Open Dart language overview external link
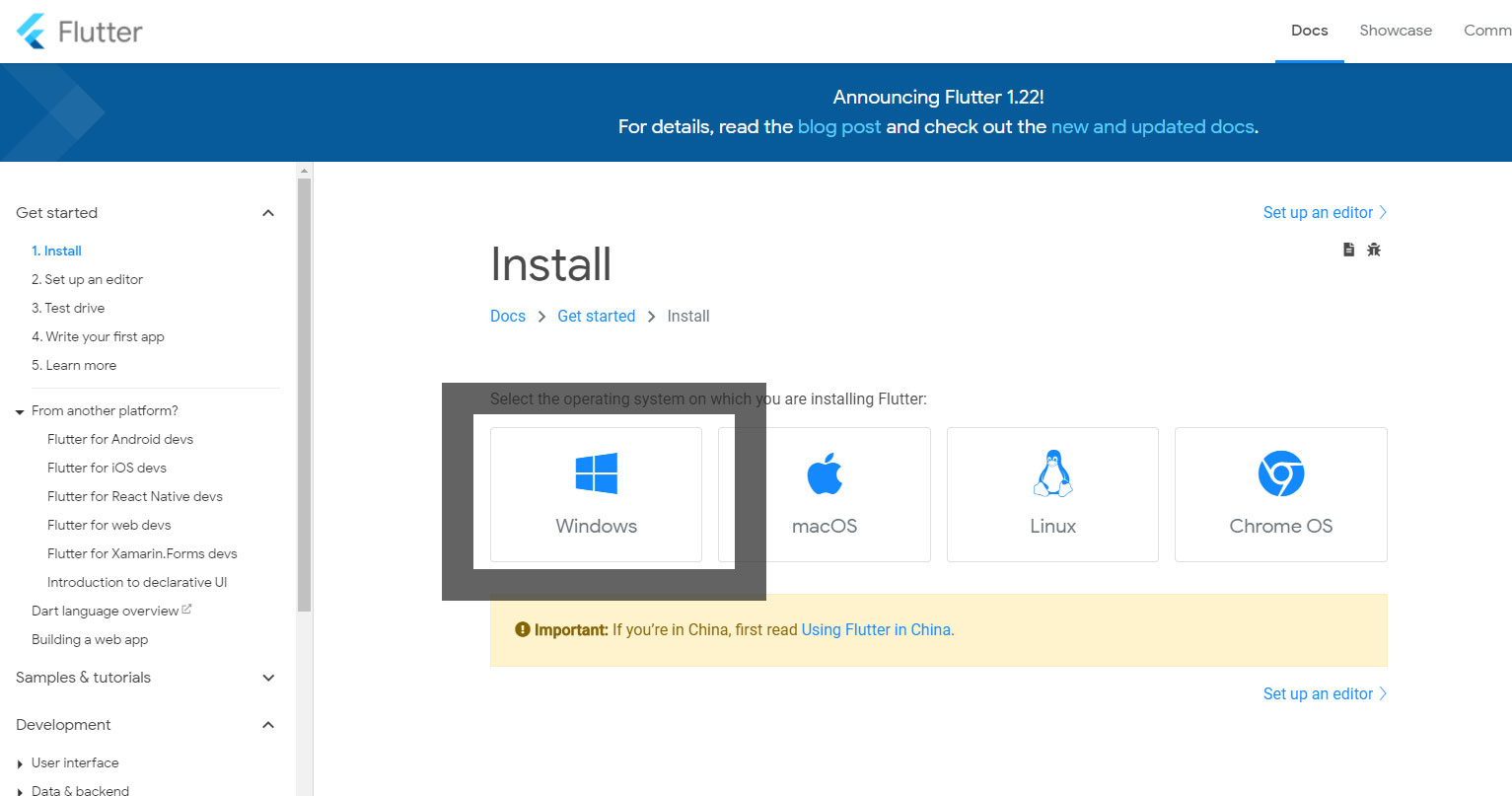Screen dimensions: 1512x796 [x=111, y=611]
